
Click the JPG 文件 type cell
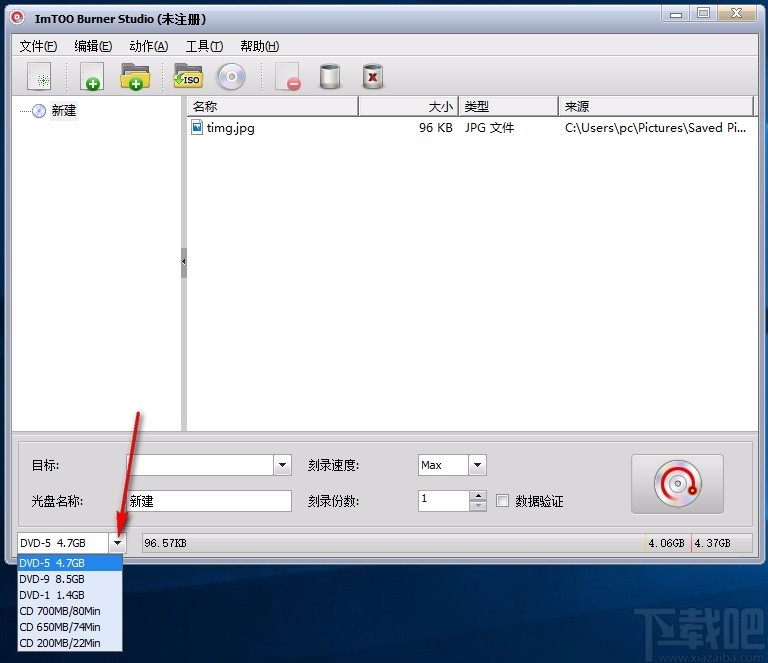click(x=489, y=128)
